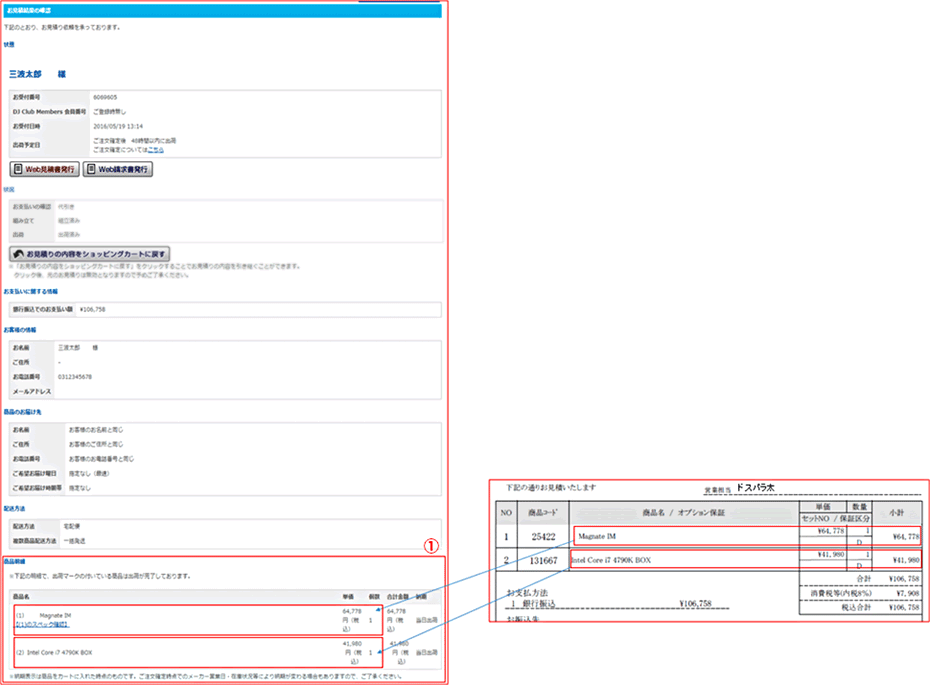Click the 代引き payment status value

[66, 206]
